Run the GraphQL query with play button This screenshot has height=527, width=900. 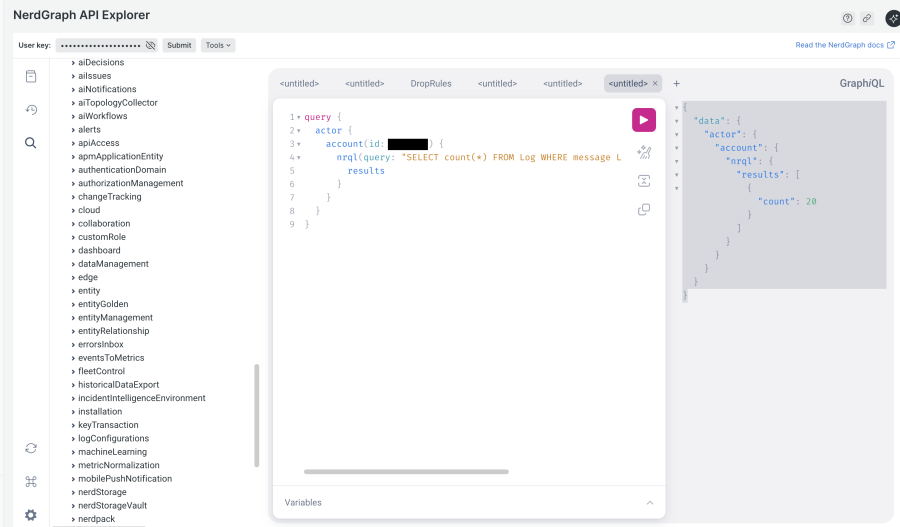[x=643, y=120]
